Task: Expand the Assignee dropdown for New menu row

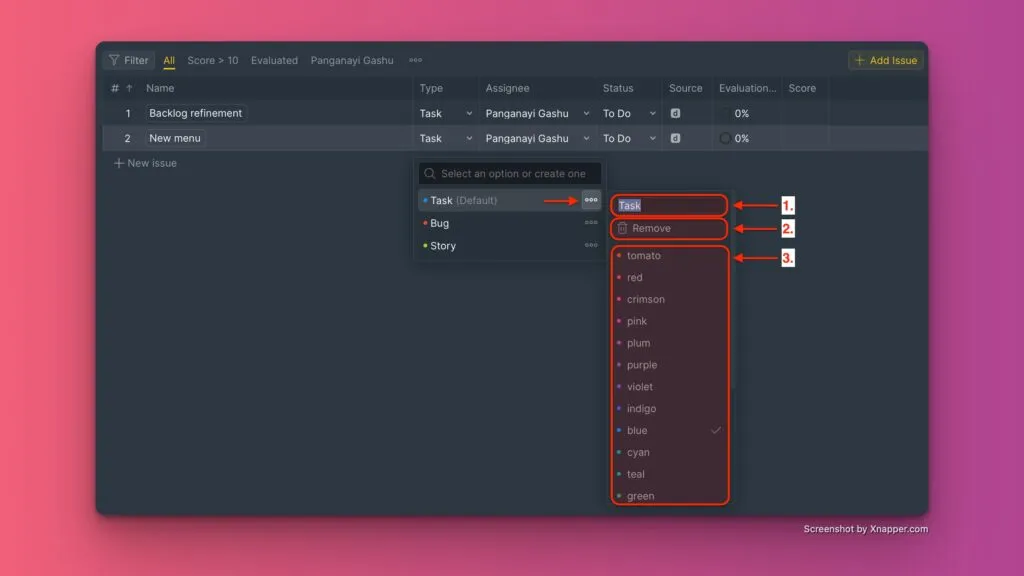Action: pos(586,139)
